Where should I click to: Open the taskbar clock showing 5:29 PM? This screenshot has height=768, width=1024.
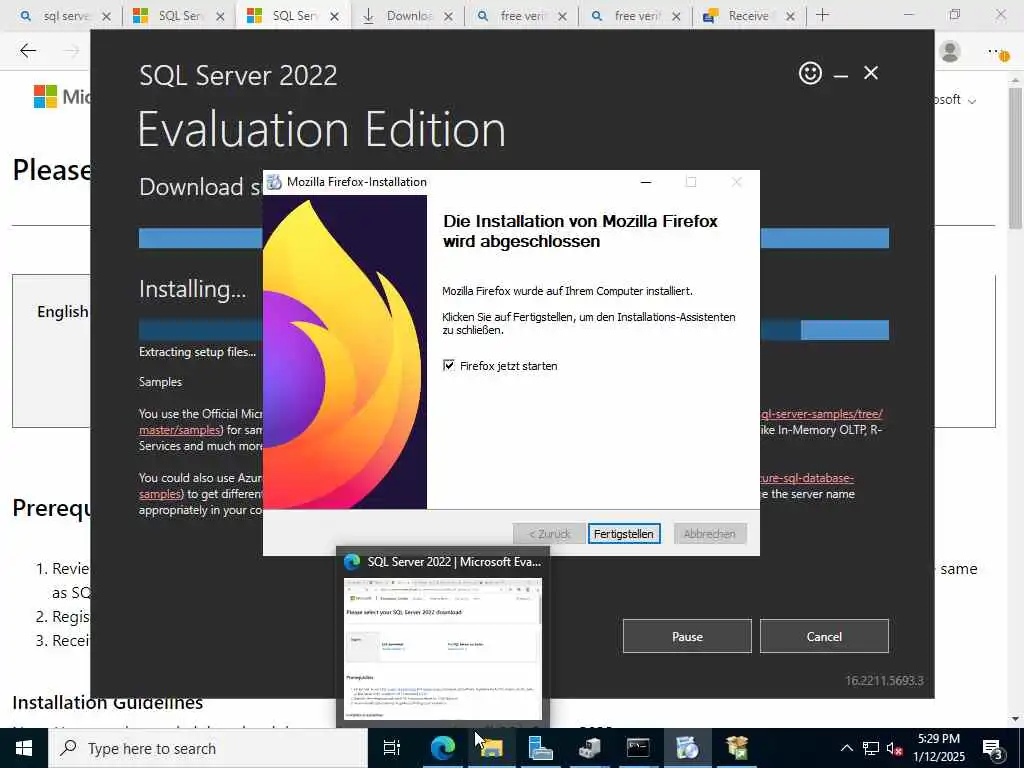[x=938, y=748]
